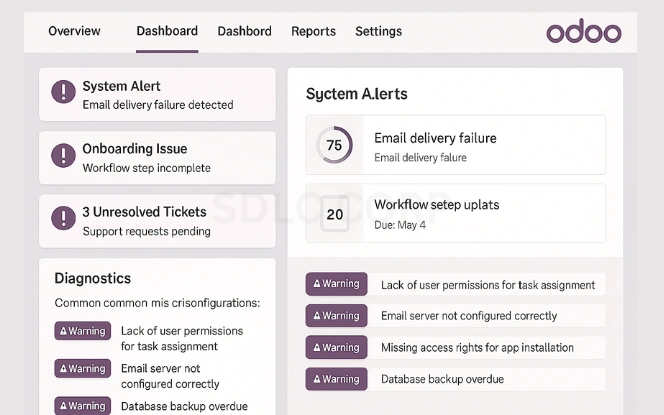Select right panel text Email server not configured
664x415 pixels.
point(469,316)
